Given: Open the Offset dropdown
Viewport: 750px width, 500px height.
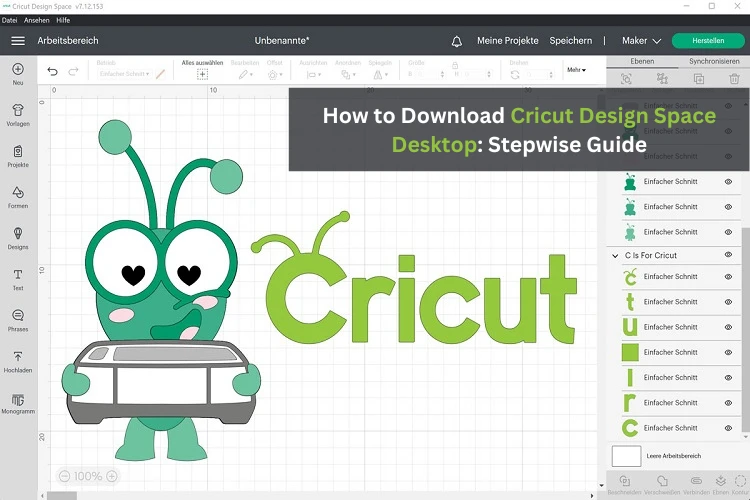Looking at the screenshot, I should point(275,75).
